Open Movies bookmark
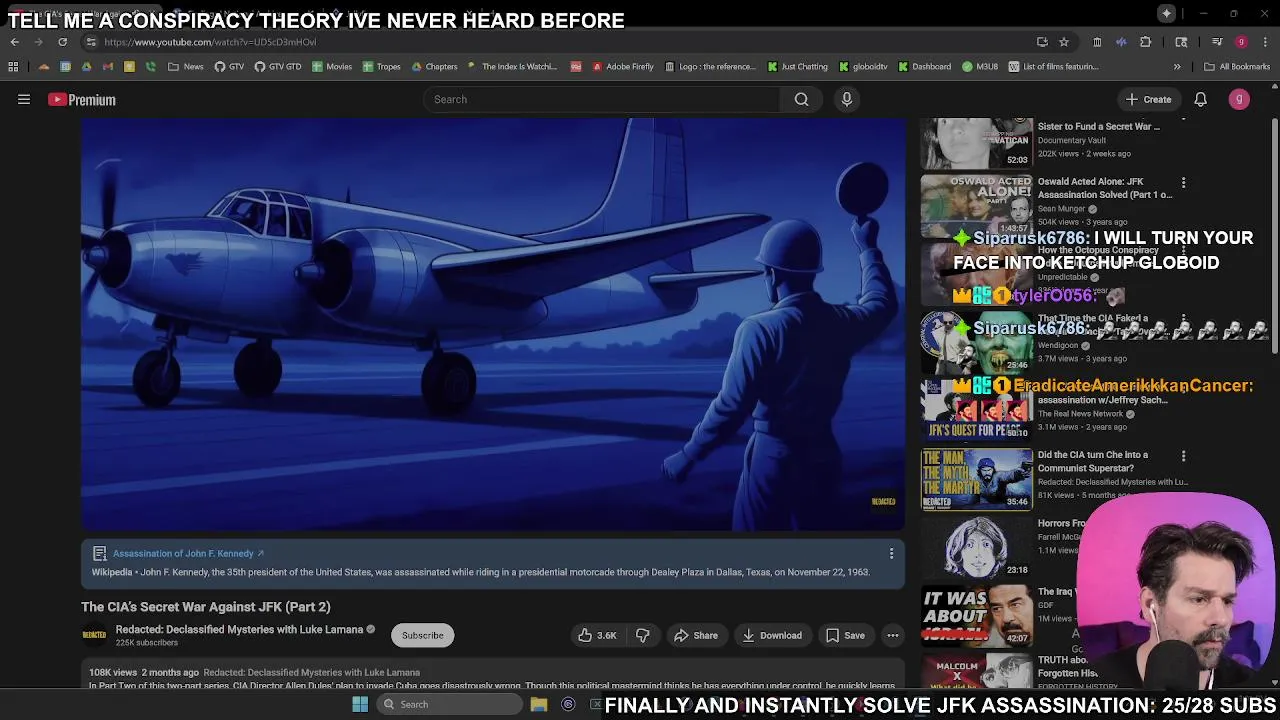Screen dimensions: 1280x720 coord(332,66)
